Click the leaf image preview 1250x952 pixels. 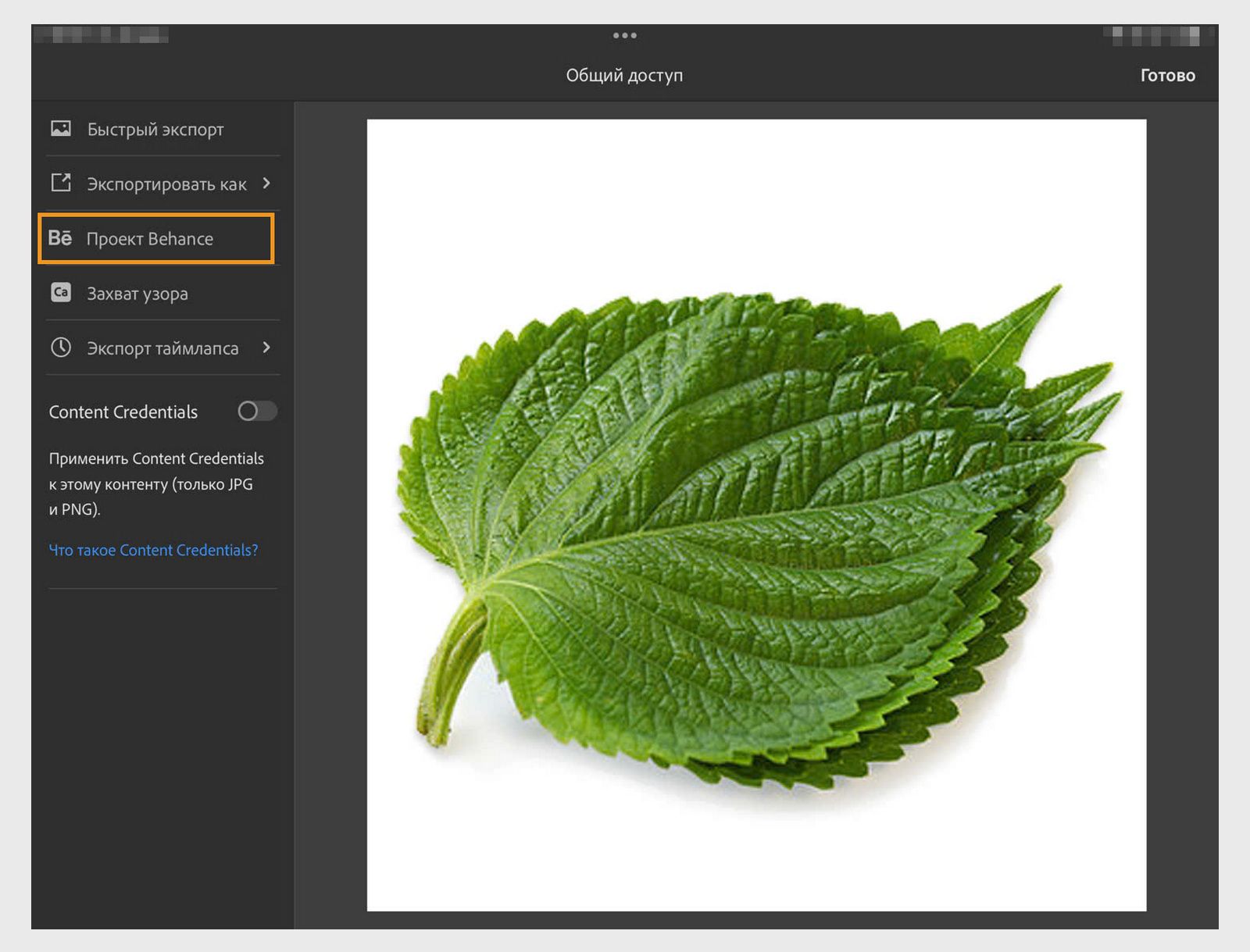[x=756, y=515]
